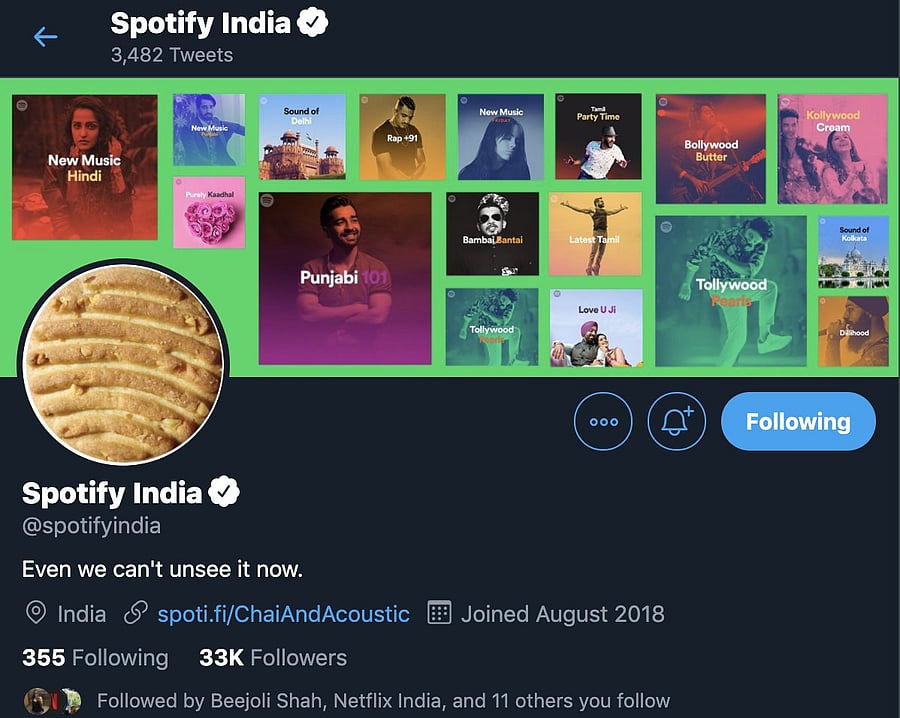Image resolution: width=900 pixels, height=718 pixels.
Task: Open the three-dots more options button
Action: click(603, 421)
